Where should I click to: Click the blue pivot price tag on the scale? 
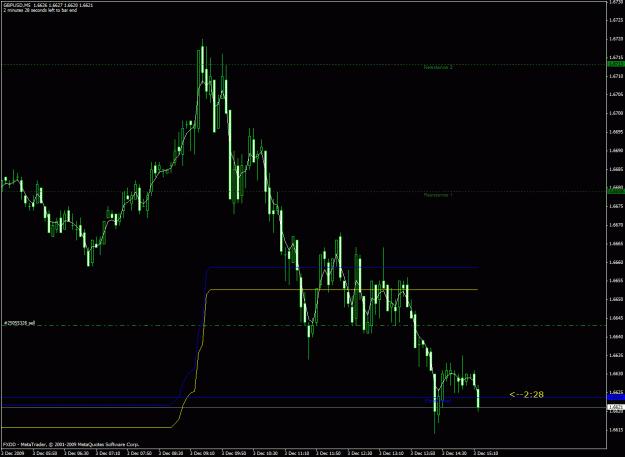point(616,398)
